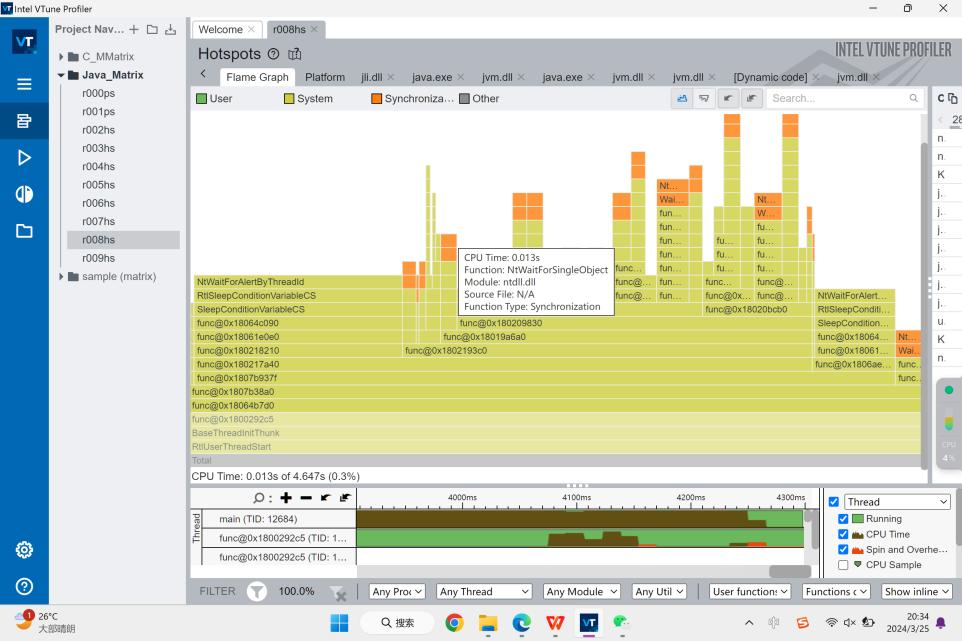
Task: Toggle the Thread legend checkbox
Action: click(834, 502)
